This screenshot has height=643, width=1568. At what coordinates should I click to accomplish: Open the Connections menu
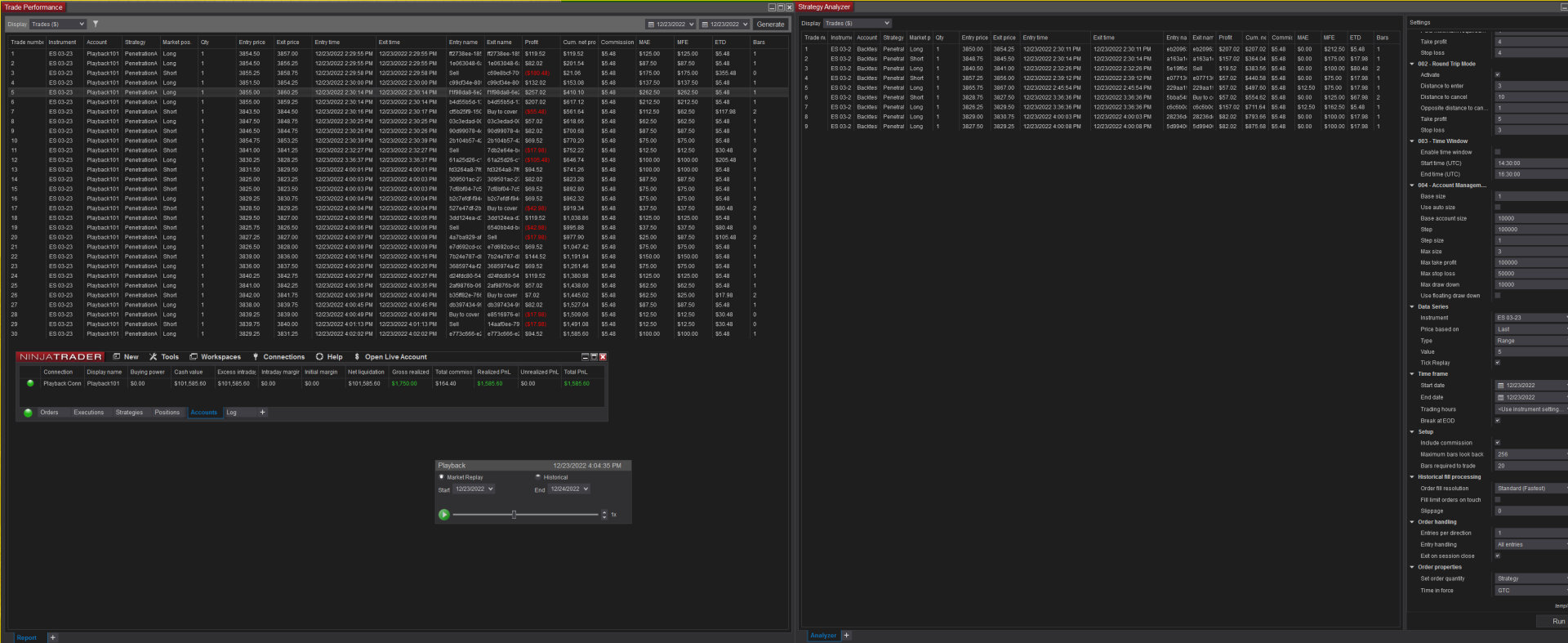click(278, 357)
